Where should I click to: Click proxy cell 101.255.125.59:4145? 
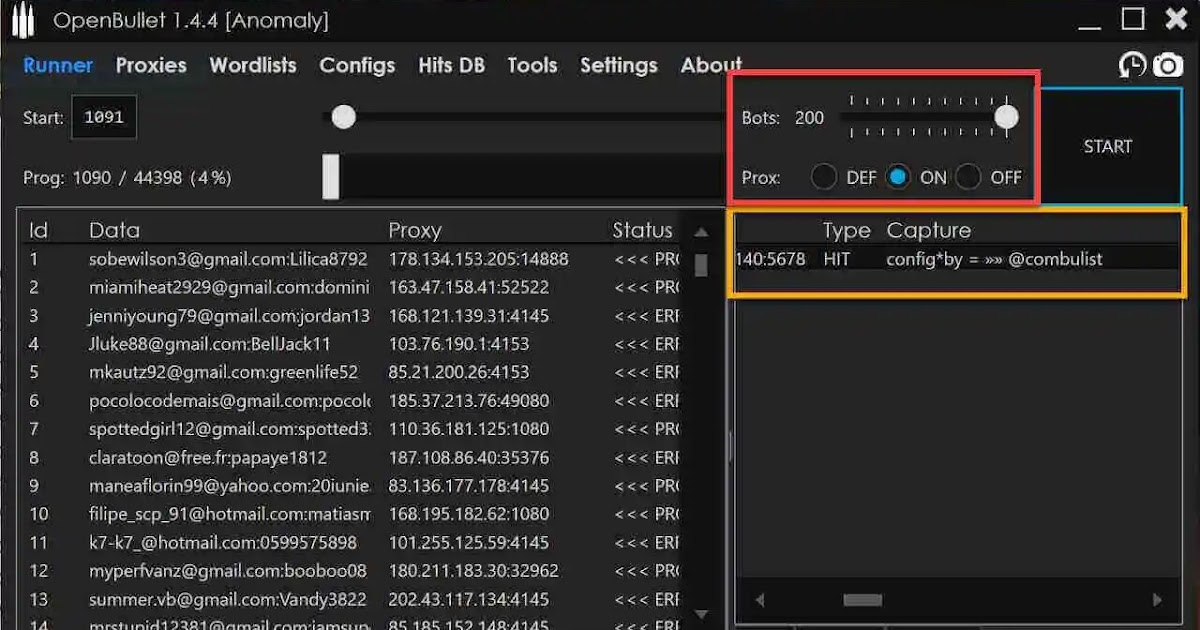tap(468, 543)
